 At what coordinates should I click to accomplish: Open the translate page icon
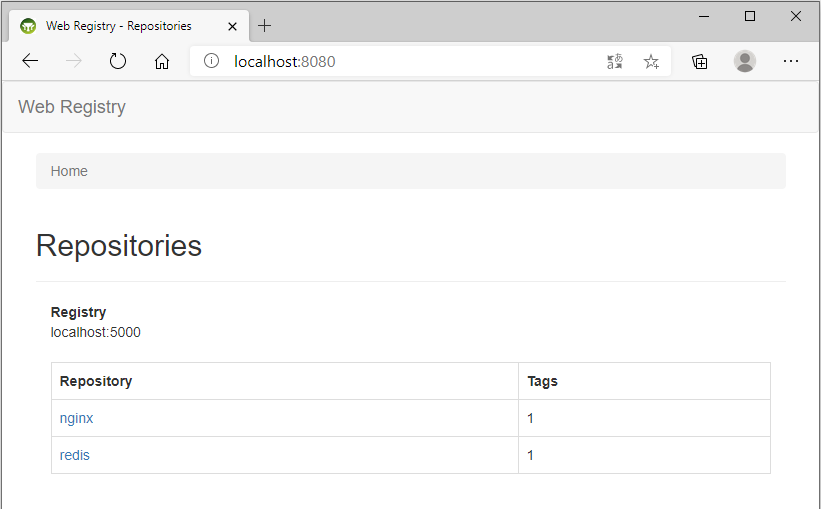click(615, 62)
